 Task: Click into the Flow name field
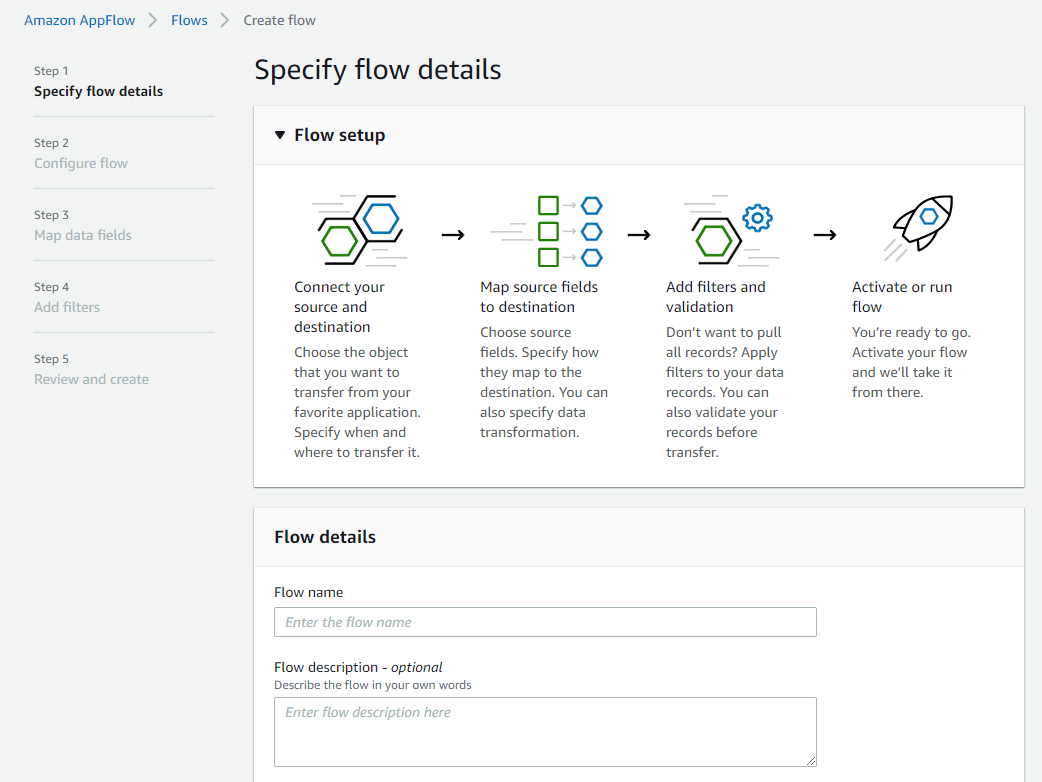point(545,622)
